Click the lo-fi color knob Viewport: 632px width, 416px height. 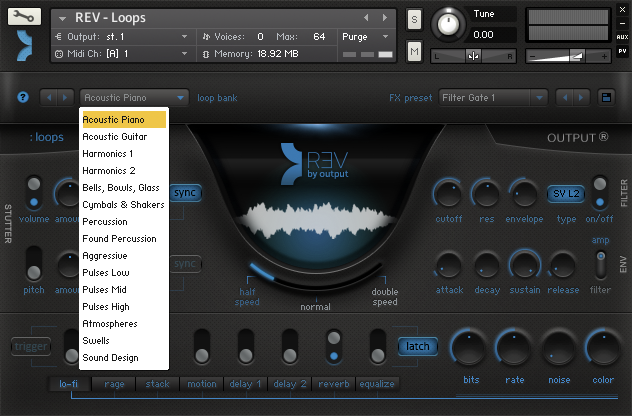603,347
